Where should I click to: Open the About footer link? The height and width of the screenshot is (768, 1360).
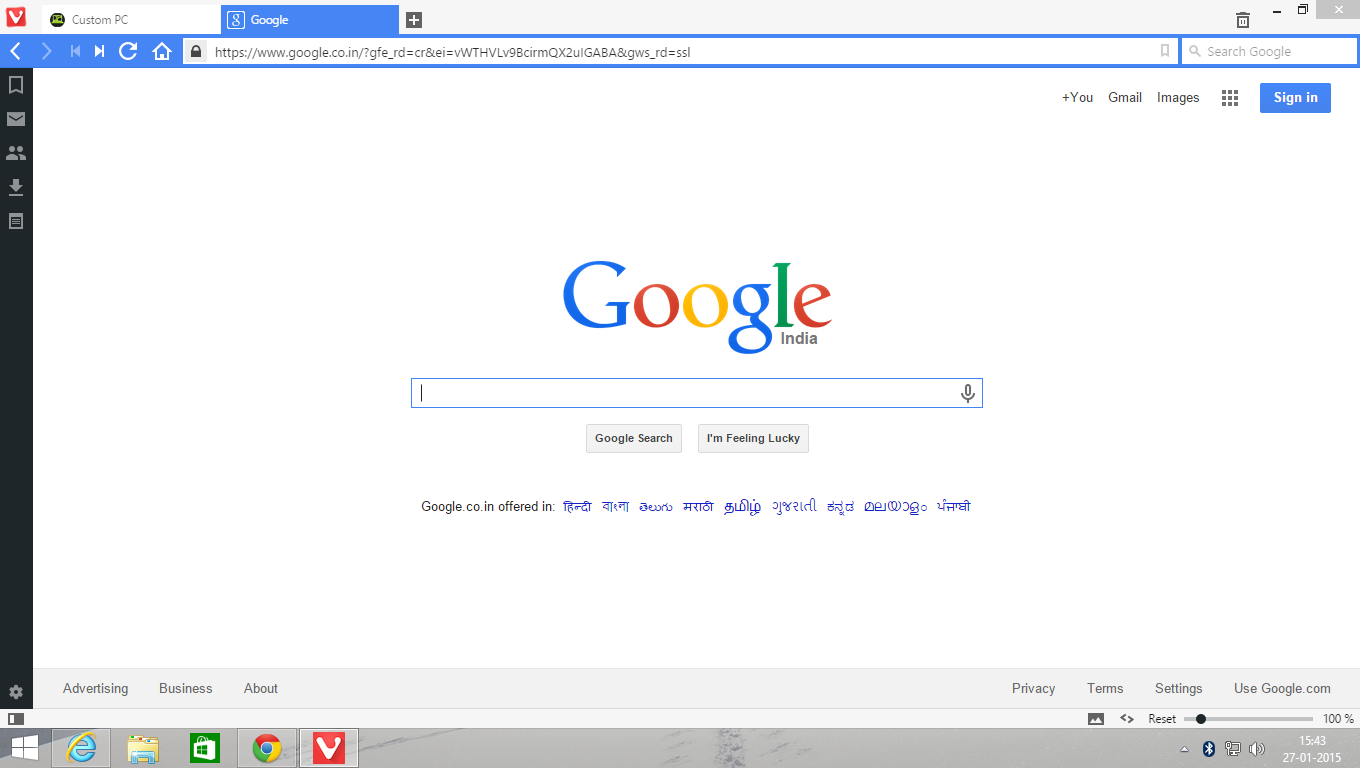[261, 688]
